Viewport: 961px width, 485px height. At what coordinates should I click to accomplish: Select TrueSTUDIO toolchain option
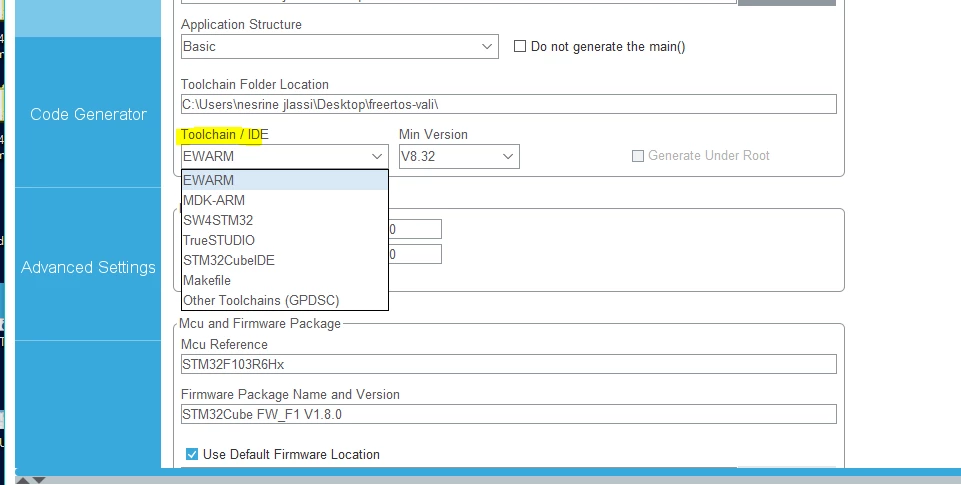coord(284,240)
